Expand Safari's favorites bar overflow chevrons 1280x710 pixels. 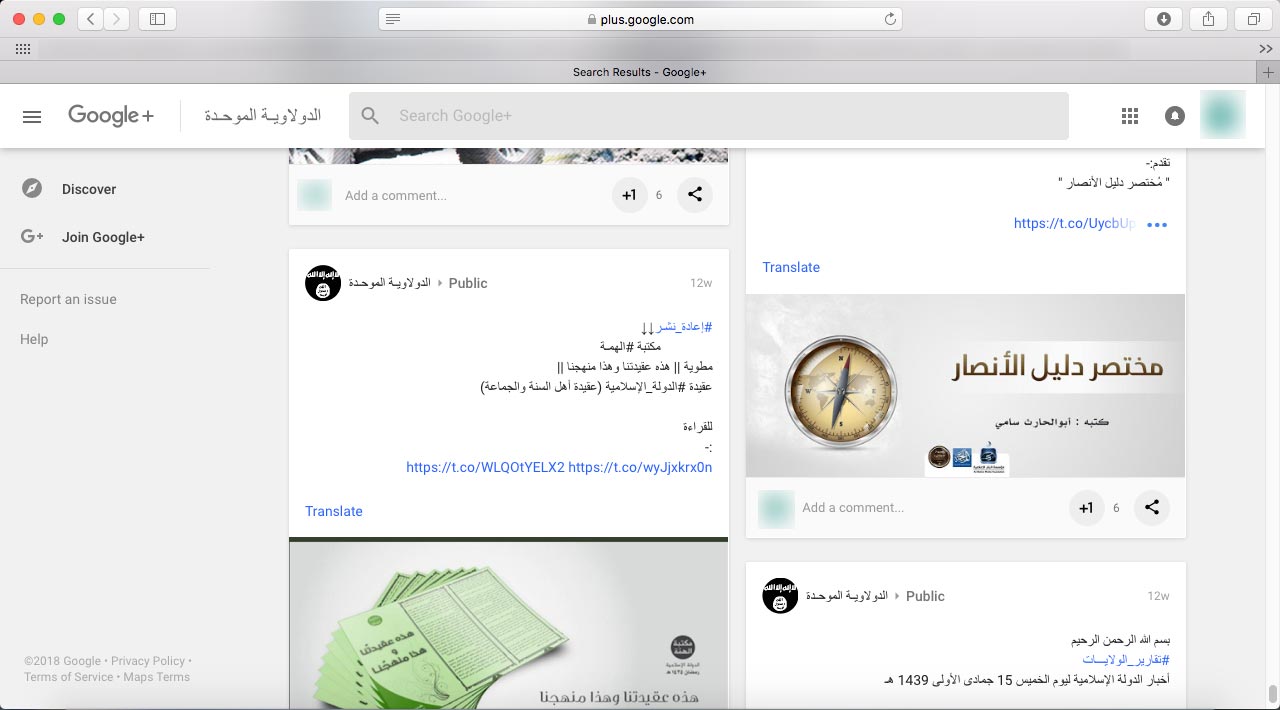(1265, 49)
